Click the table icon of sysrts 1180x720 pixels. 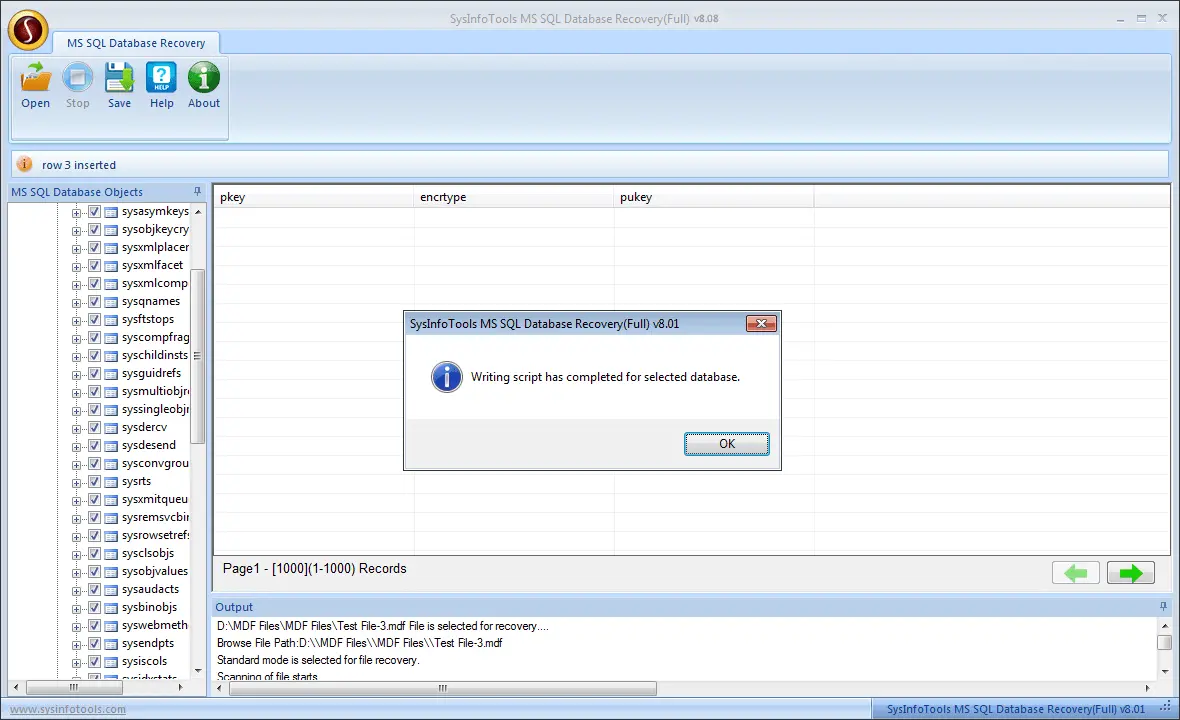pos(111,482)
